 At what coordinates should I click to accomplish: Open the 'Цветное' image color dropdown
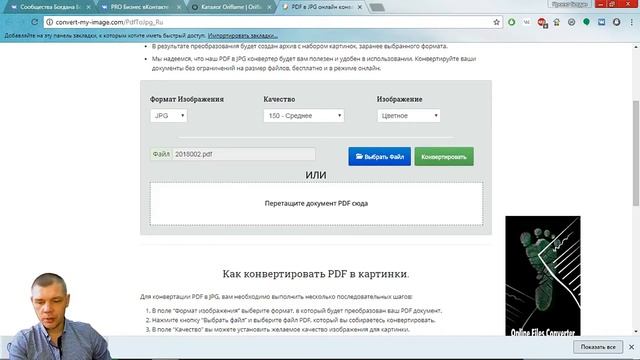pyautogui.click(x=409, y=116)
